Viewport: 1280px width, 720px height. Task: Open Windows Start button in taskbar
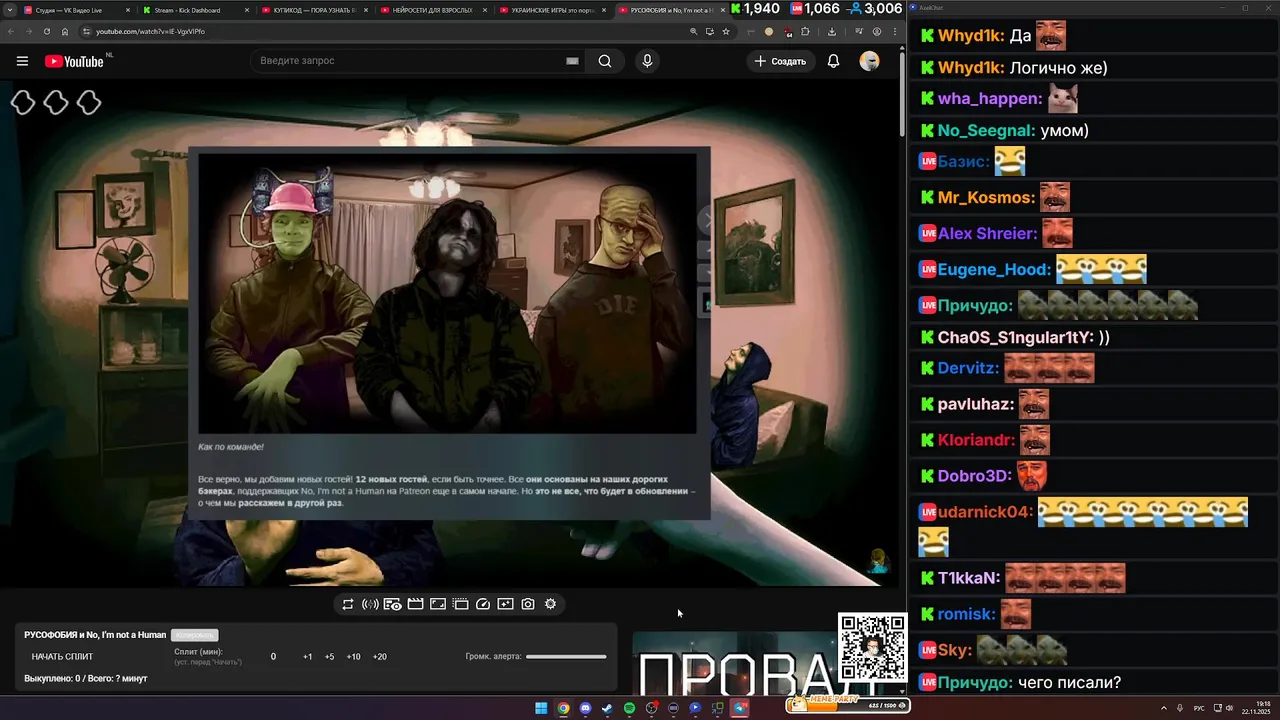541,708
